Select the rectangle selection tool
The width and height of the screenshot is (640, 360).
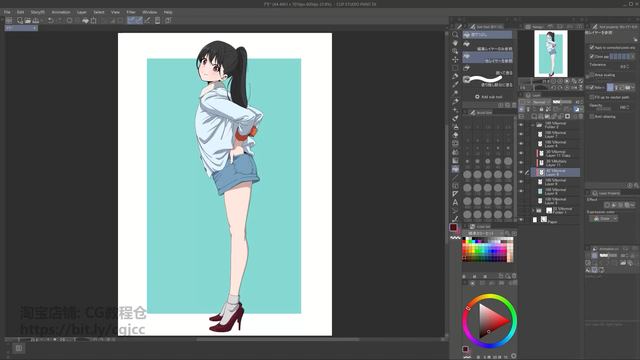(455, 68)
